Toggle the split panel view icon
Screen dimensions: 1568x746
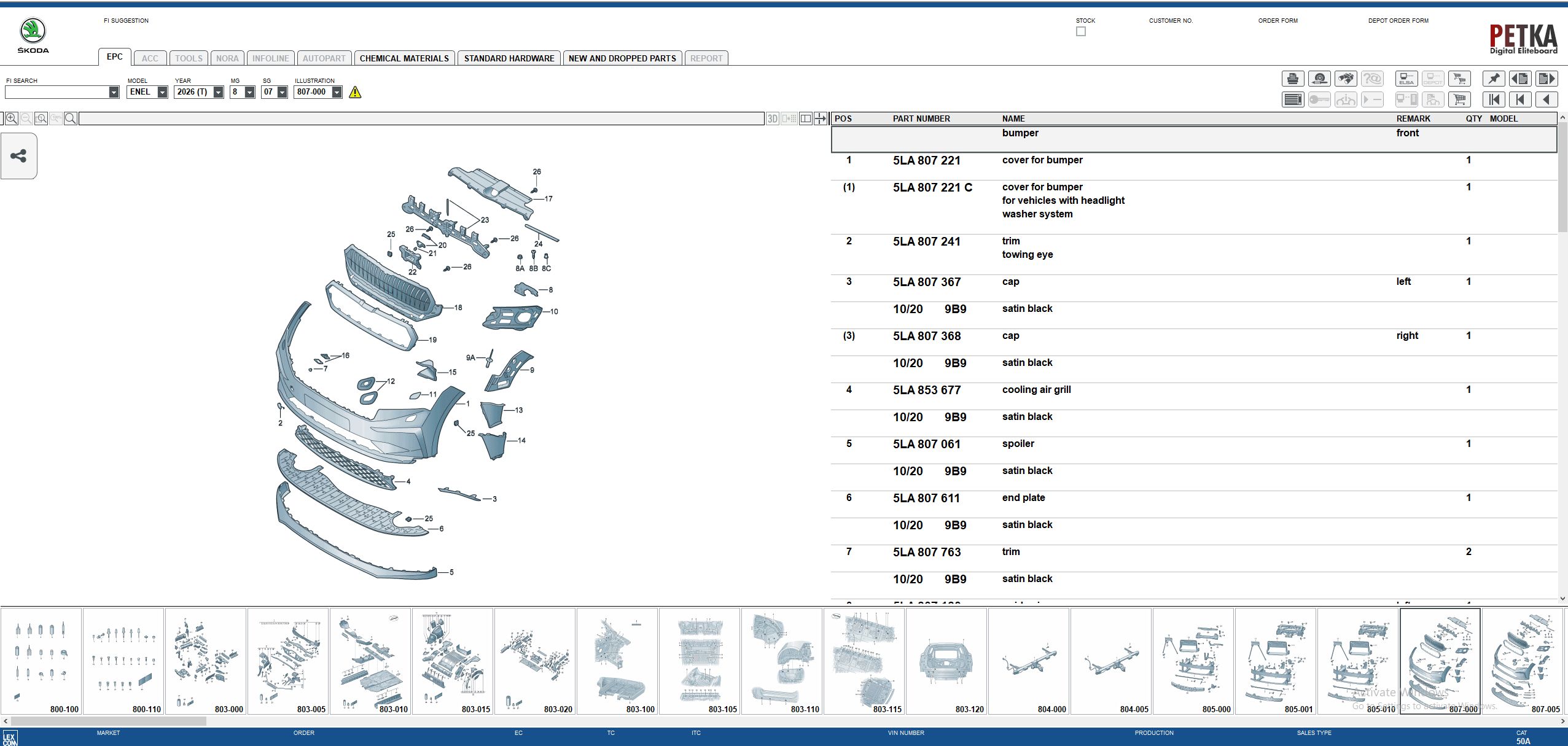805,119
